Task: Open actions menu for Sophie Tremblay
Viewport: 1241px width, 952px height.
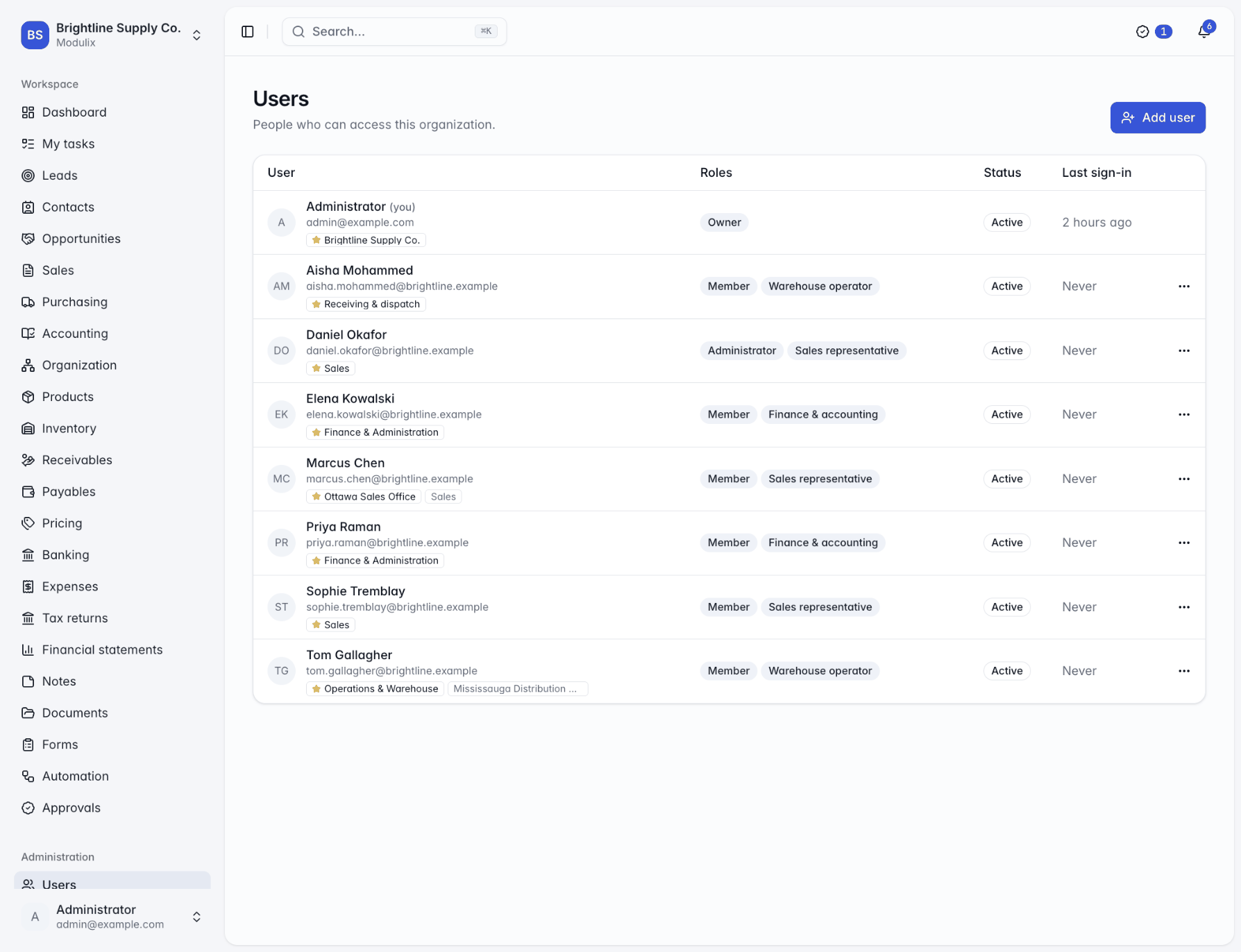Action: point(1184,607)
